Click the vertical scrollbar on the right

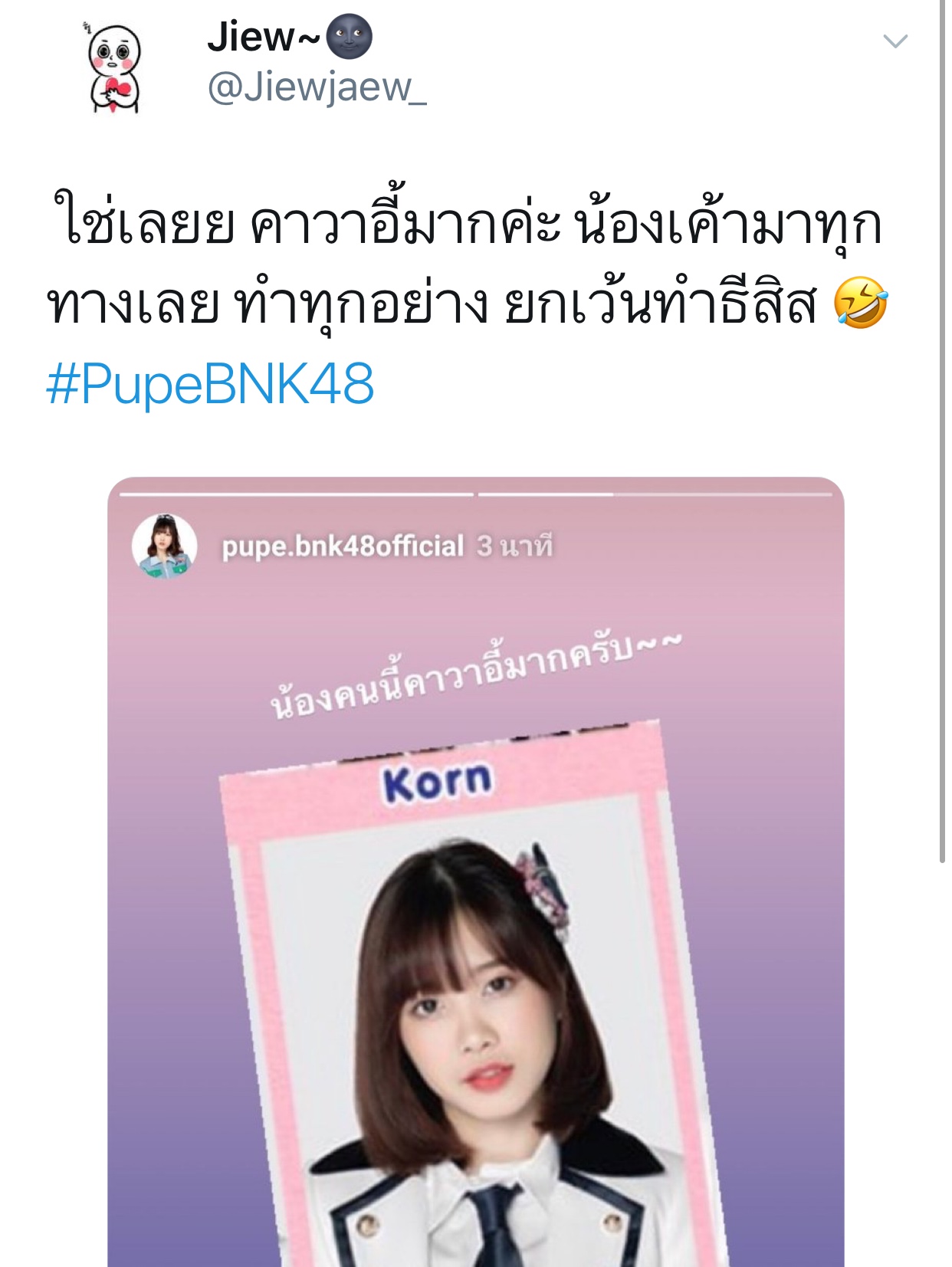[942, 429]
